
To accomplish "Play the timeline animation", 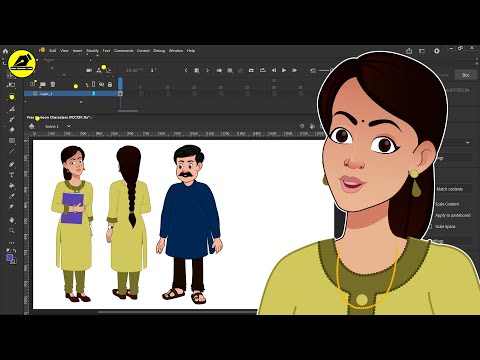I will [284, 70].
